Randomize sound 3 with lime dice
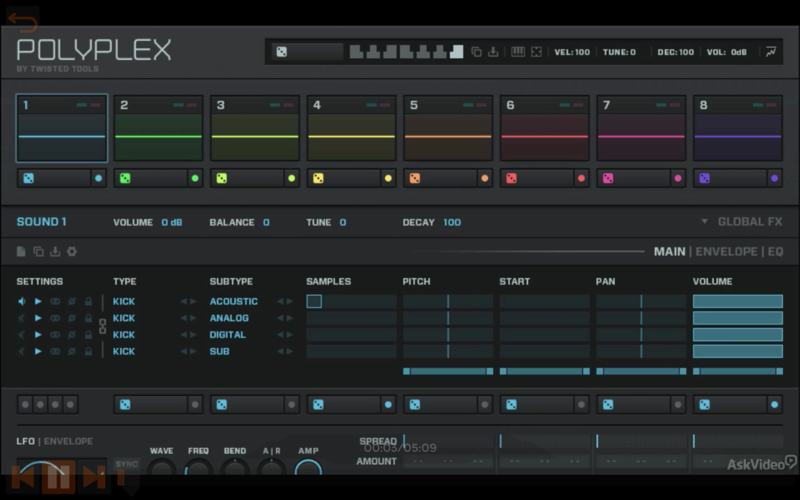 click(221, 178)
